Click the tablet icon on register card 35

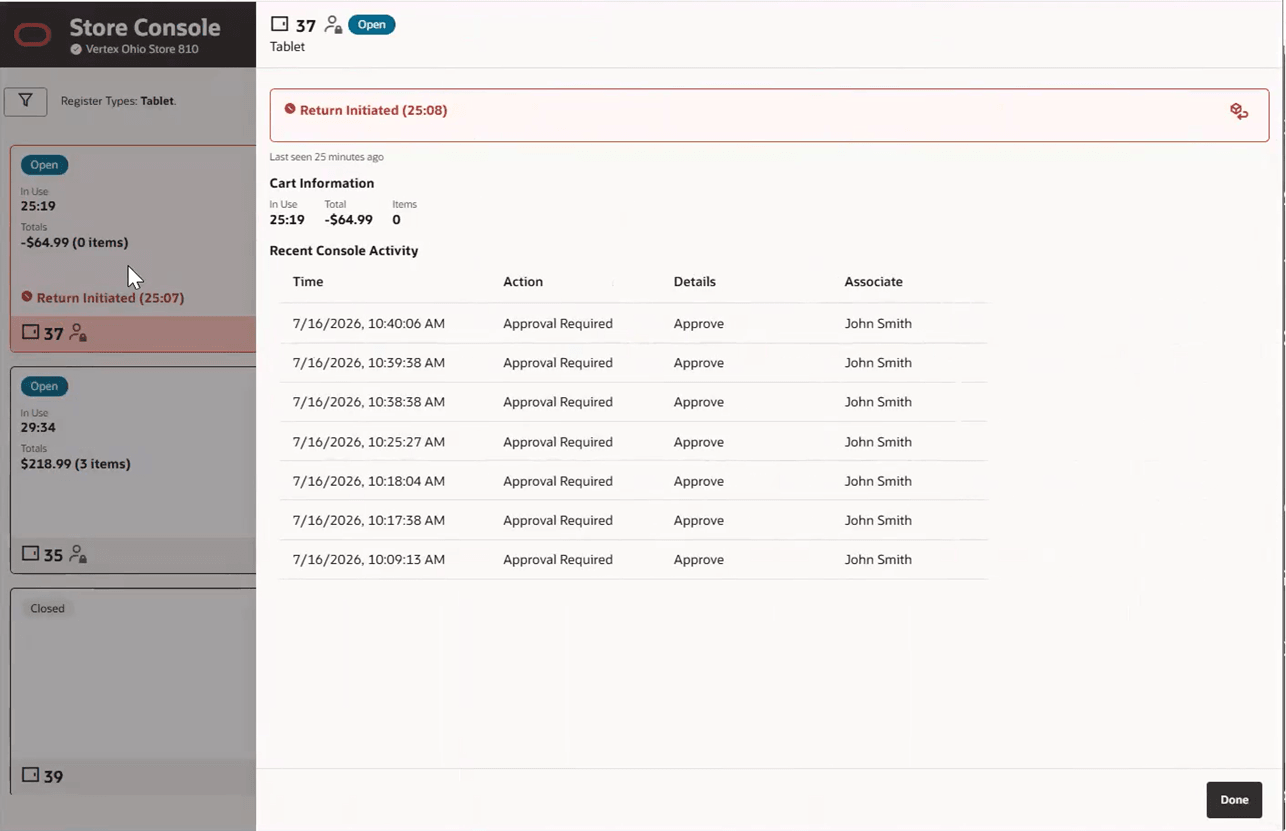pyautogui.click(x=30, y=553)
